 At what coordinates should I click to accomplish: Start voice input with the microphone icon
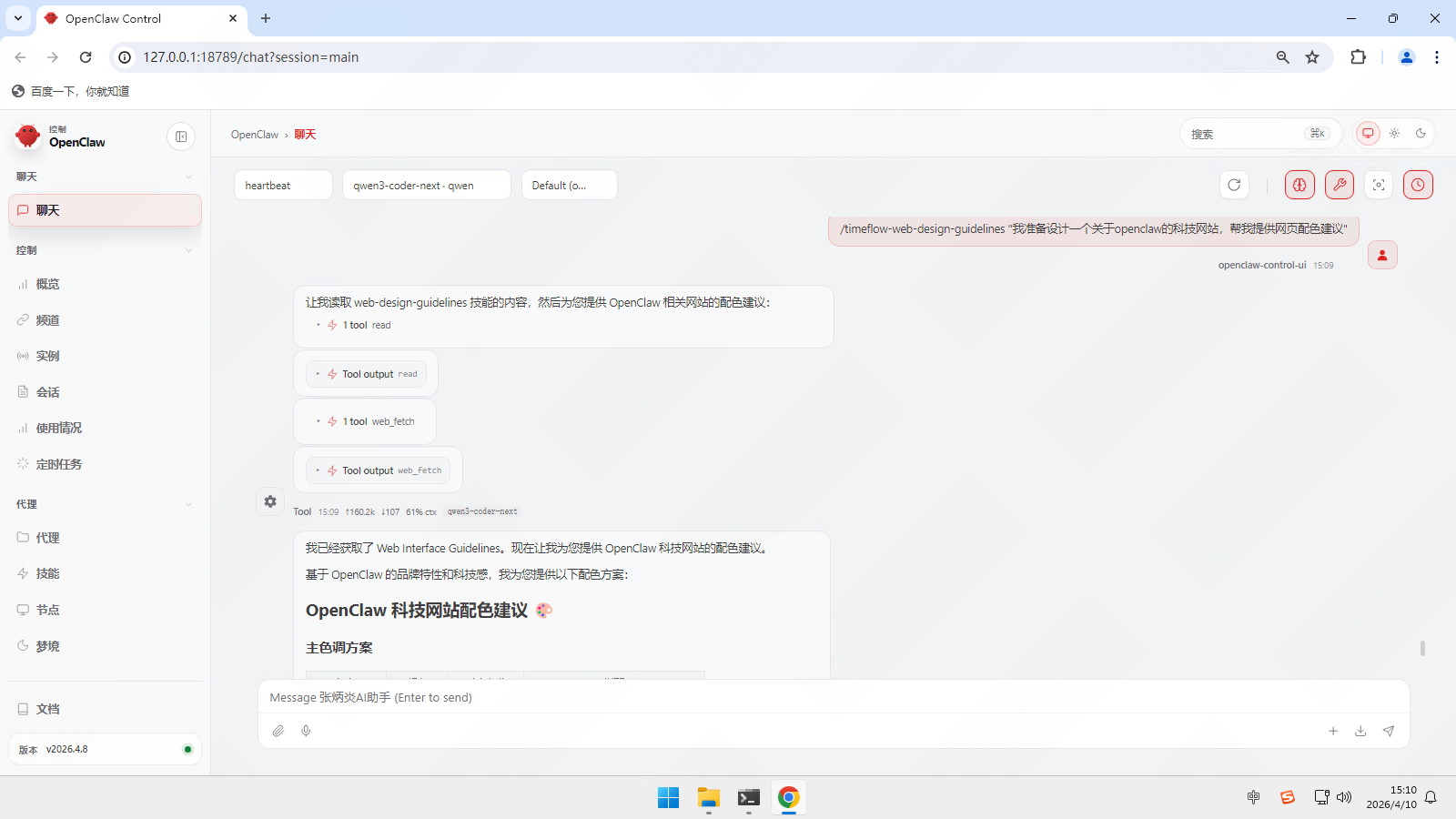coord(306,731)
